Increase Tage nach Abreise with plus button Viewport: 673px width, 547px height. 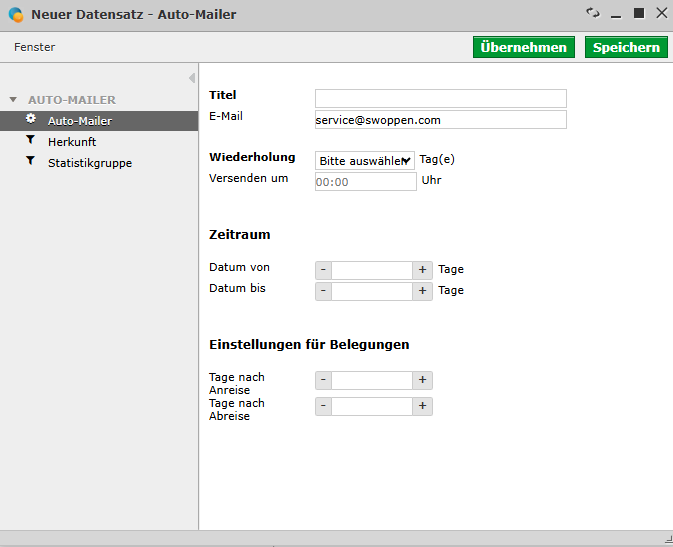[422, 406]
